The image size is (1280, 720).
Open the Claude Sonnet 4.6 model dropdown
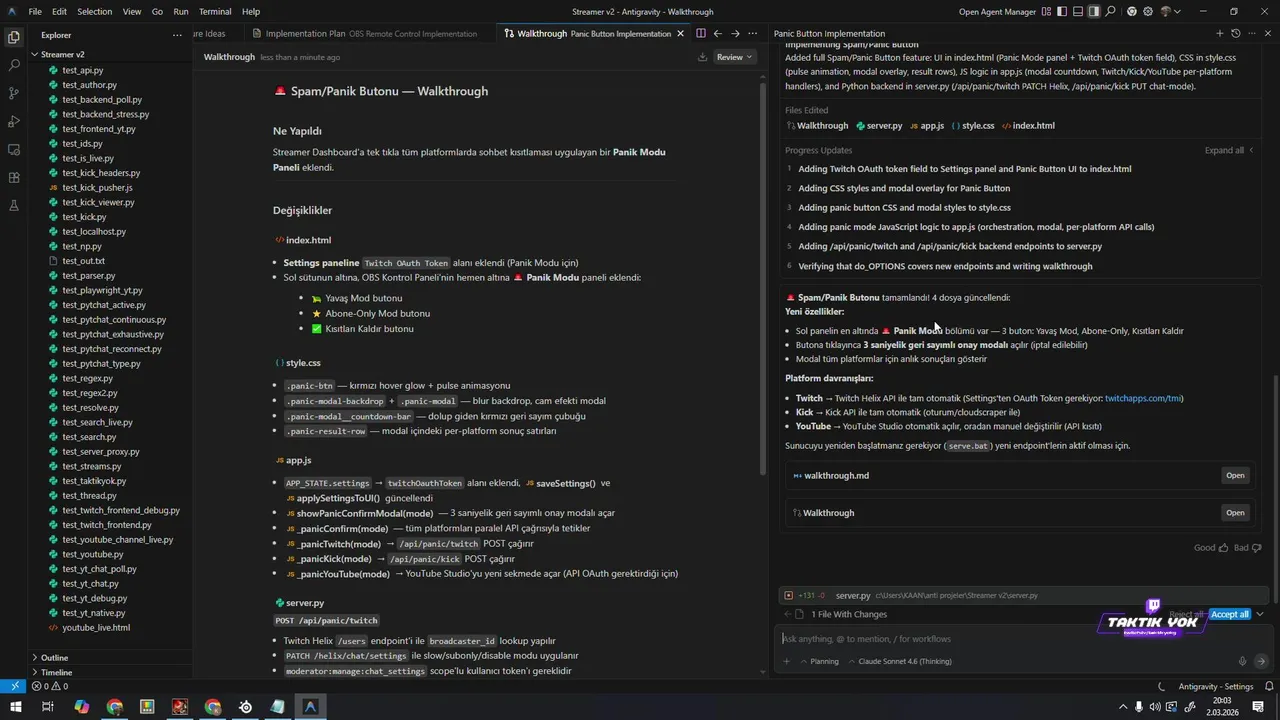899,661
